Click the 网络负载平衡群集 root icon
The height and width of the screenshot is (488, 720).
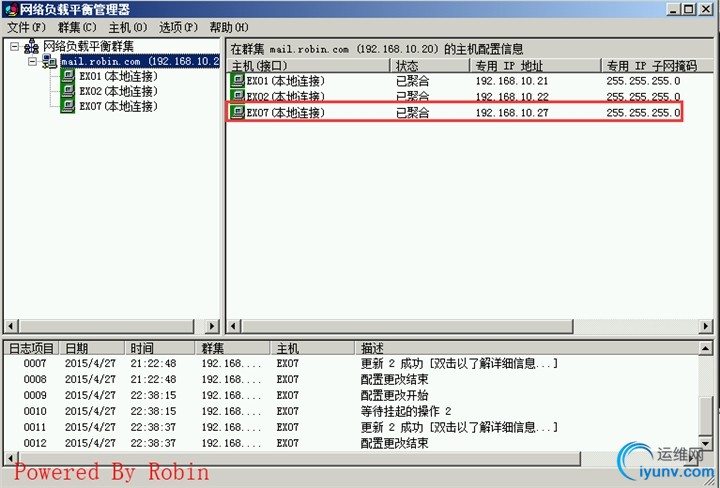31,46
